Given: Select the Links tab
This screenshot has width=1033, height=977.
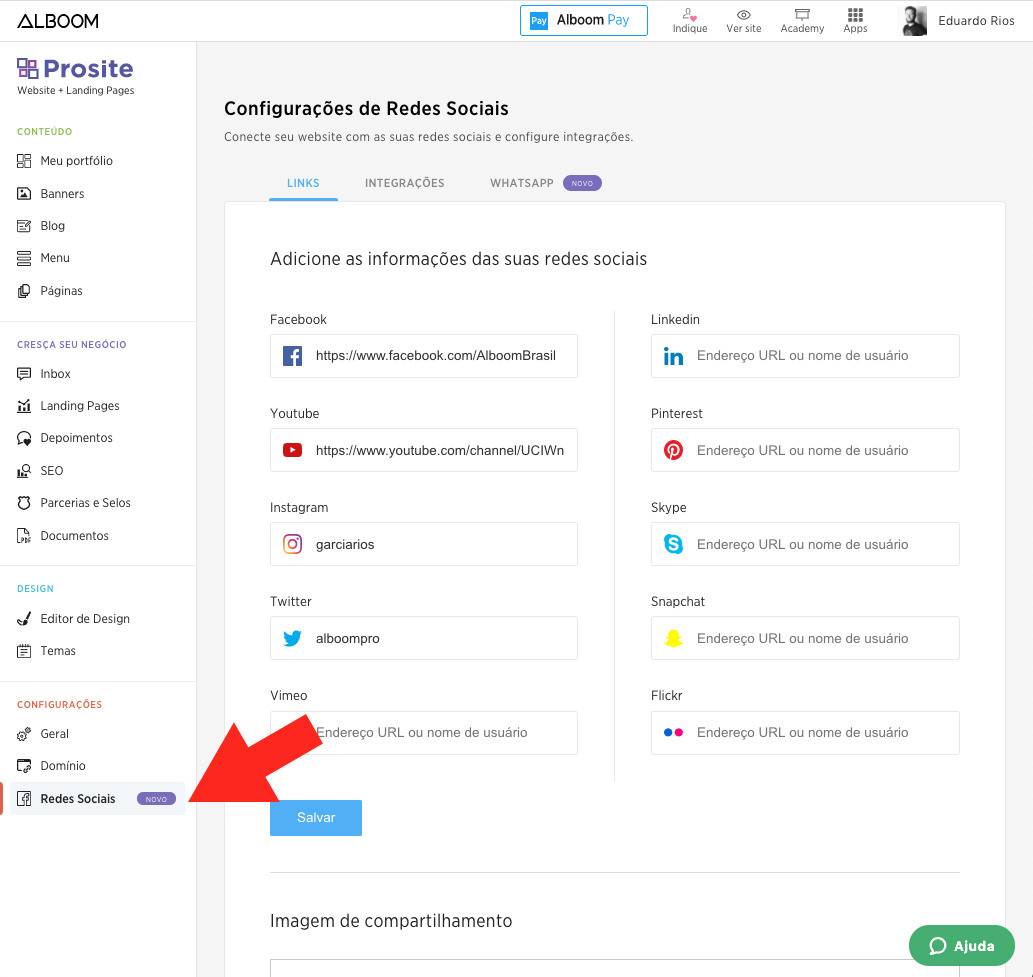Looking at the screenshot, I should (x=303, y=183).
